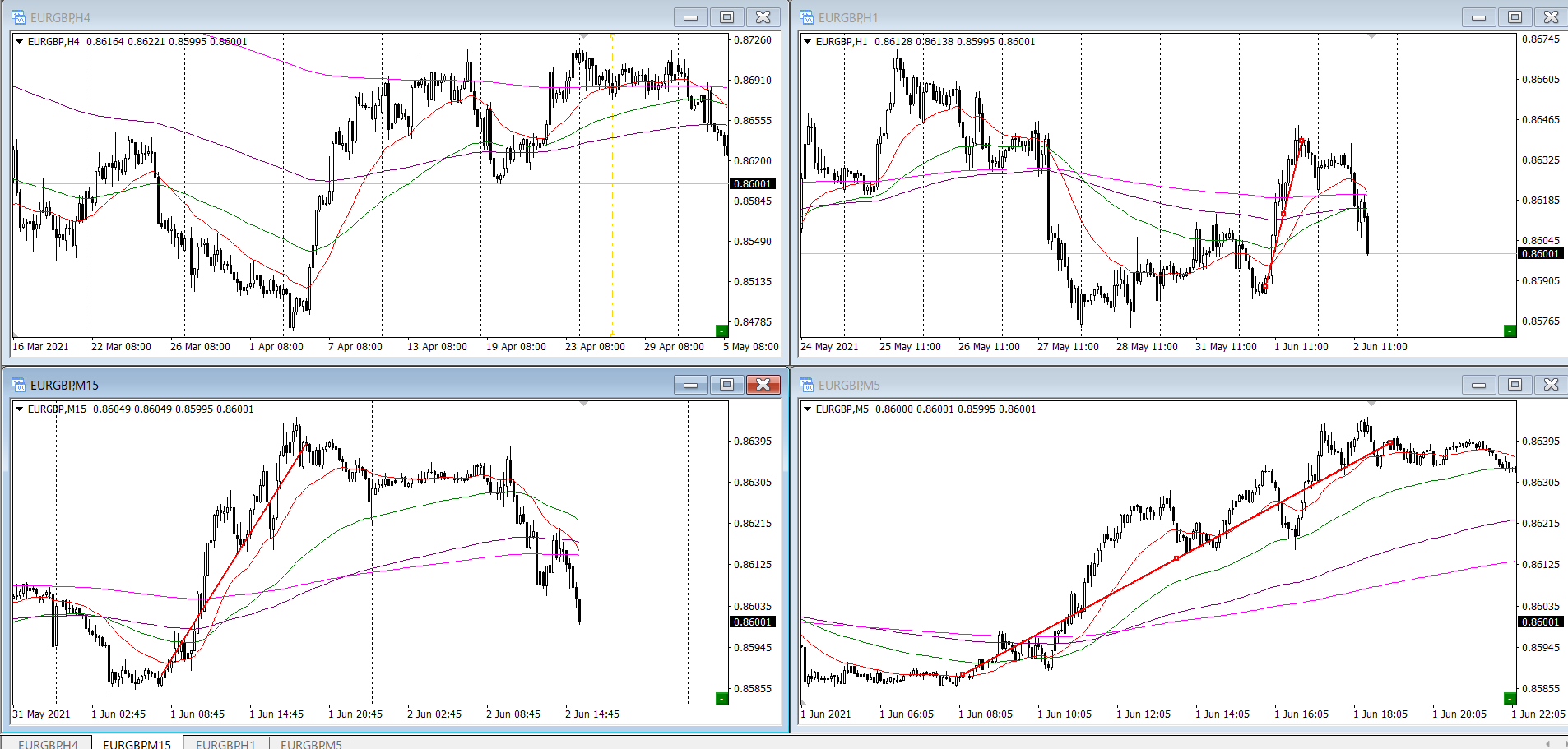Click the gray chart shift marker atop the M15 chart
The image size is (1568, 749).
[x=583, y=404]
